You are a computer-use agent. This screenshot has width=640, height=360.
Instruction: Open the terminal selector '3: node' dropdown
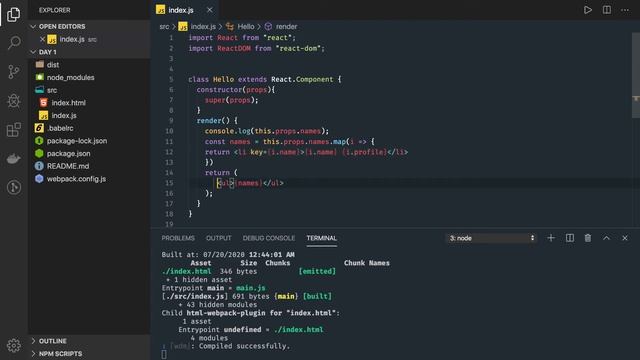(491, 238)
